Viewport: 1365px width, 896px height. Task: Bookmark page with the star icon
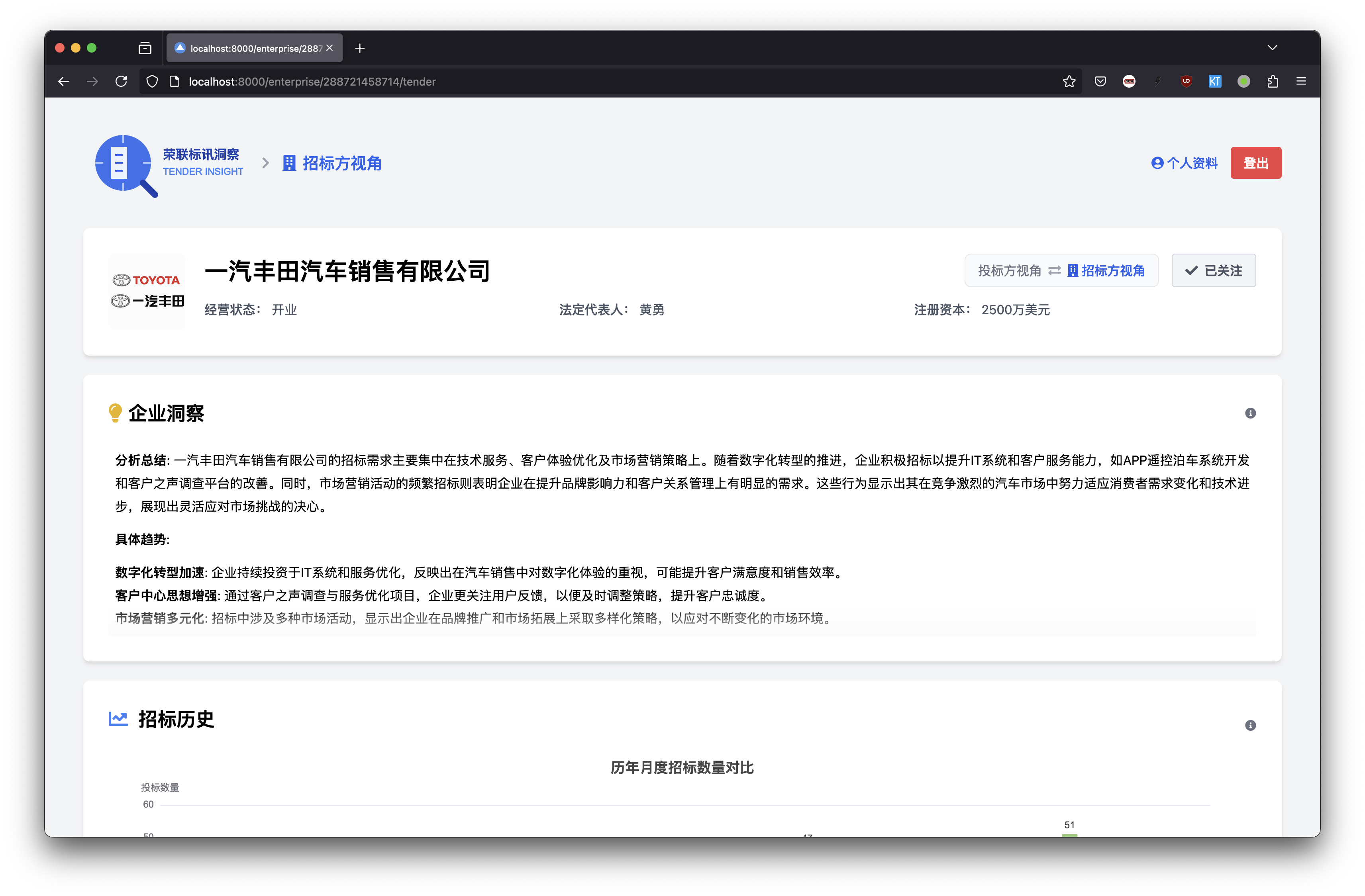tap(1069, 81)
